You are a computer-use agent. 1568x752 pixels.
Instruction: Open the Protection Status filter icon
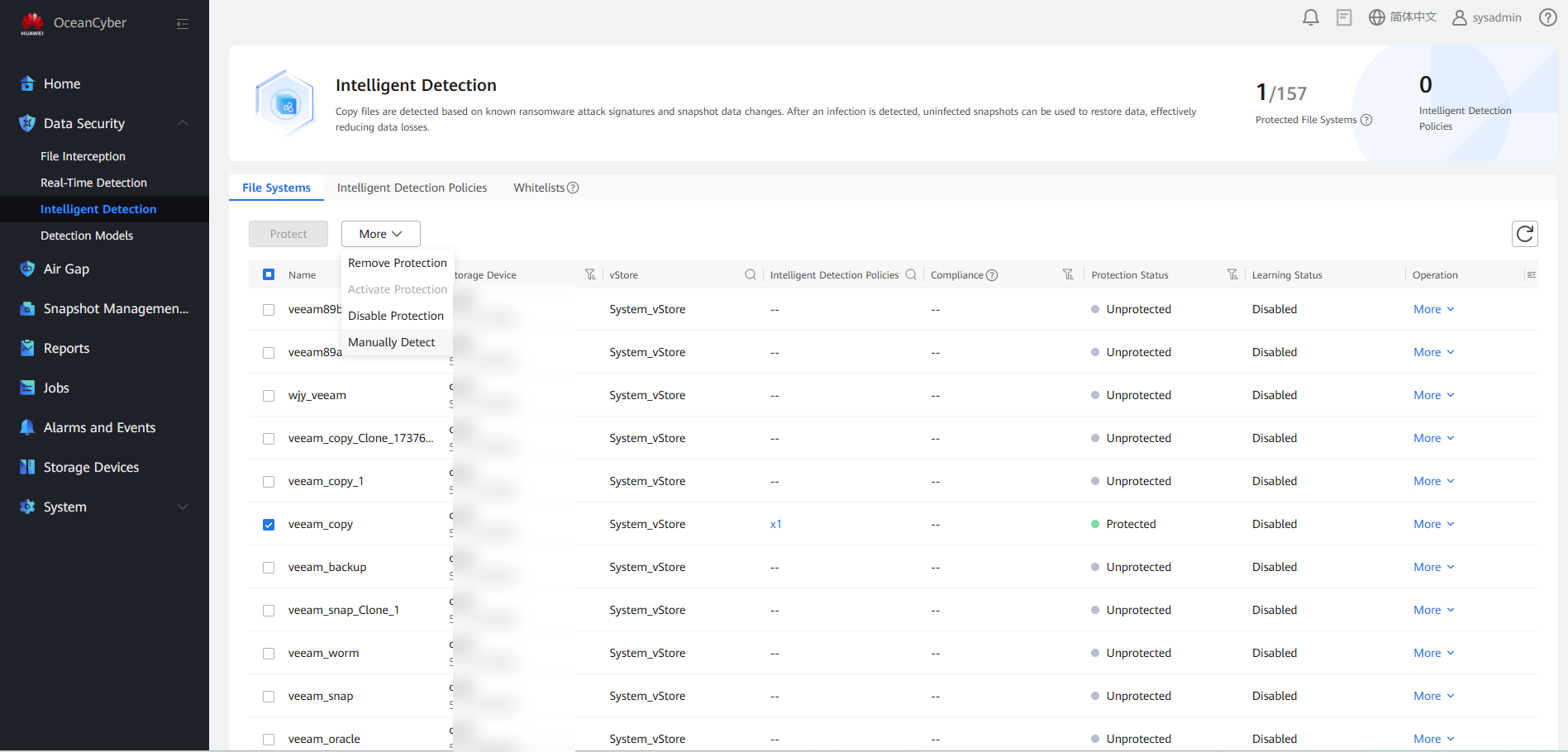coord(1232,275)
